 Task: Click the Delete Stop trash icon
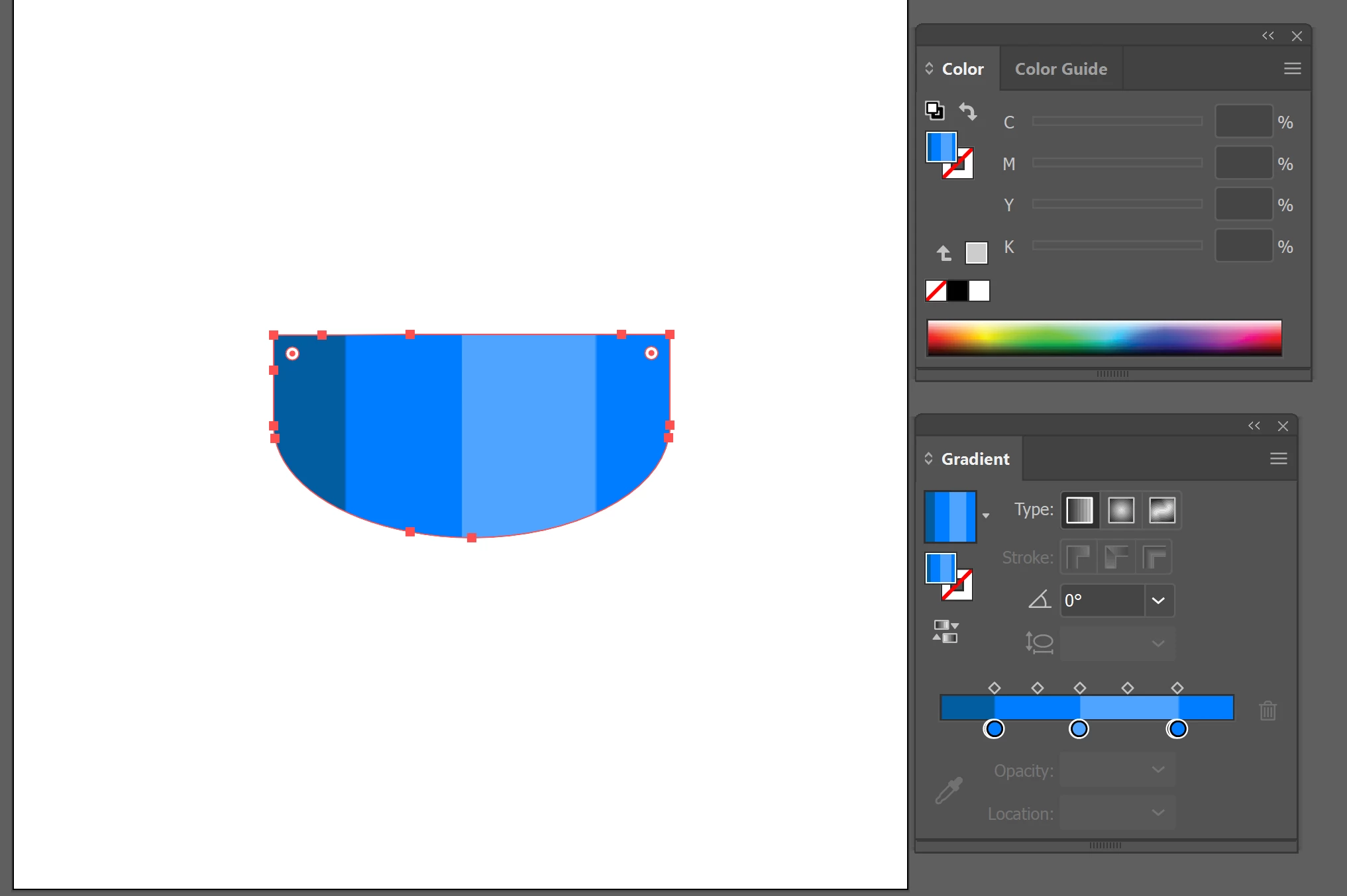click(1267, 711)
